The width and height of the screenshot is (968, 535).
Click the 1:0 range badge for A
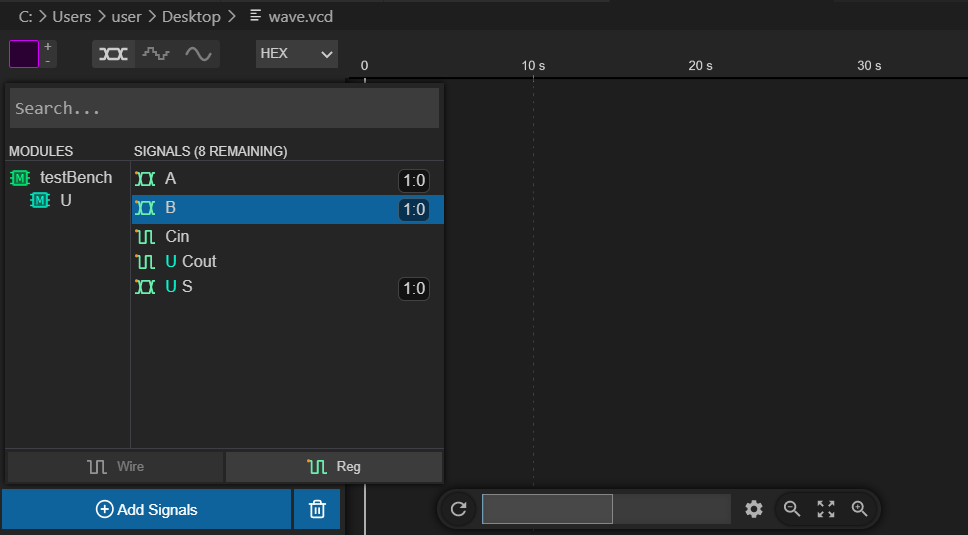[414, 181]
